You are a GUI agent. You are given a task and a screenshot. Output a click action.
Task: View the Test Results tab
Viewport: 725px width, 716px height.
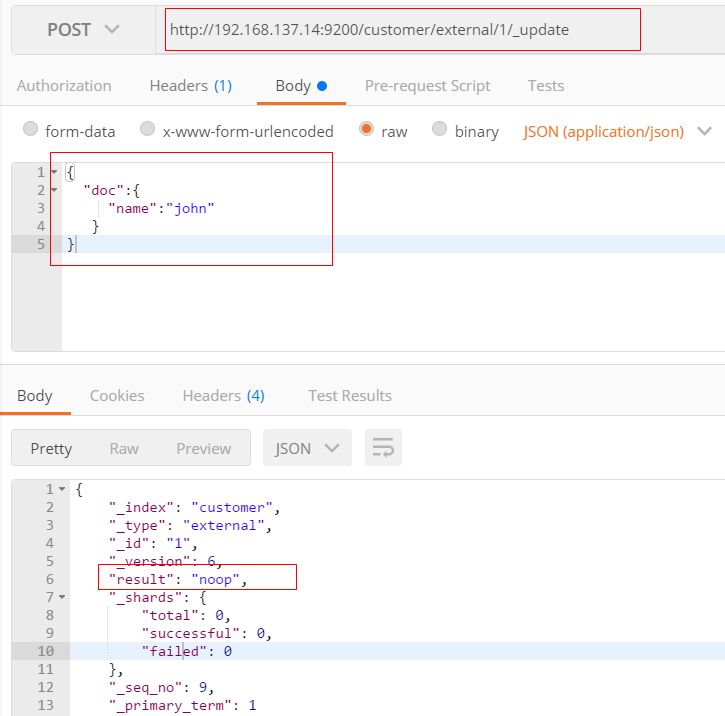350,396
